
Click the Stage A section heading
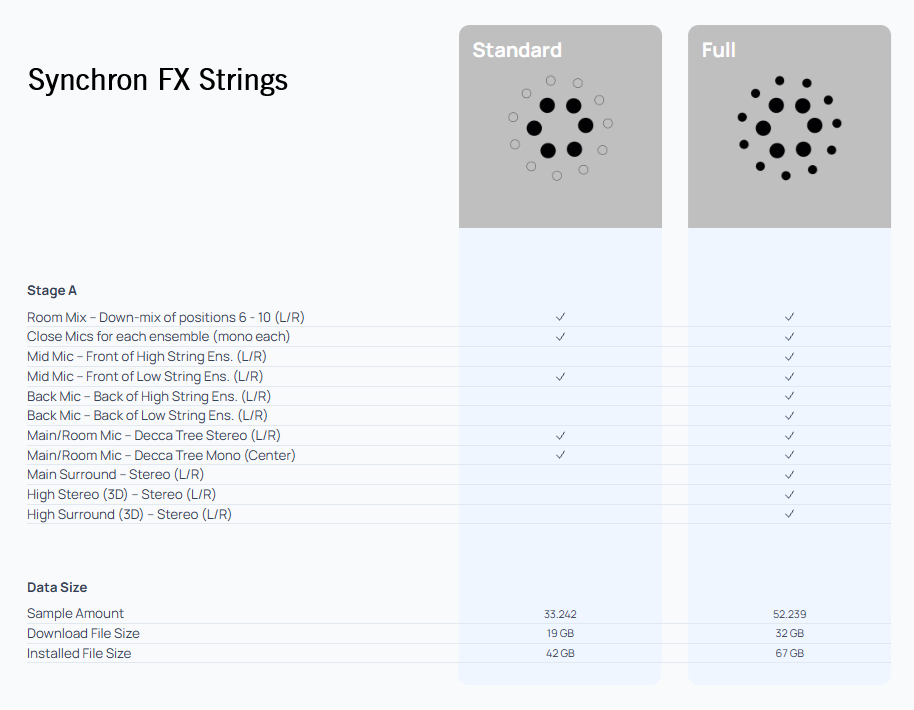(x=52, y=291)
